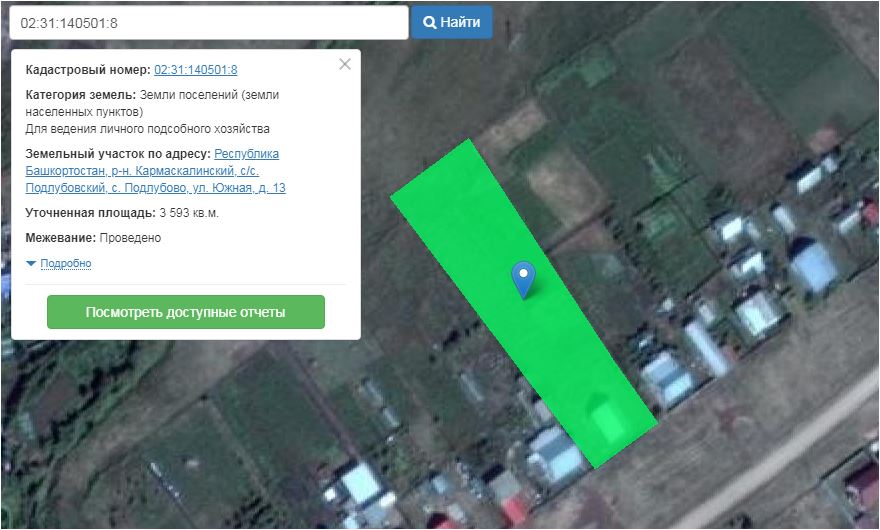This screenshot has height=530, width=880.
Task: Close the parcel info popup
Action: [345, 64]
